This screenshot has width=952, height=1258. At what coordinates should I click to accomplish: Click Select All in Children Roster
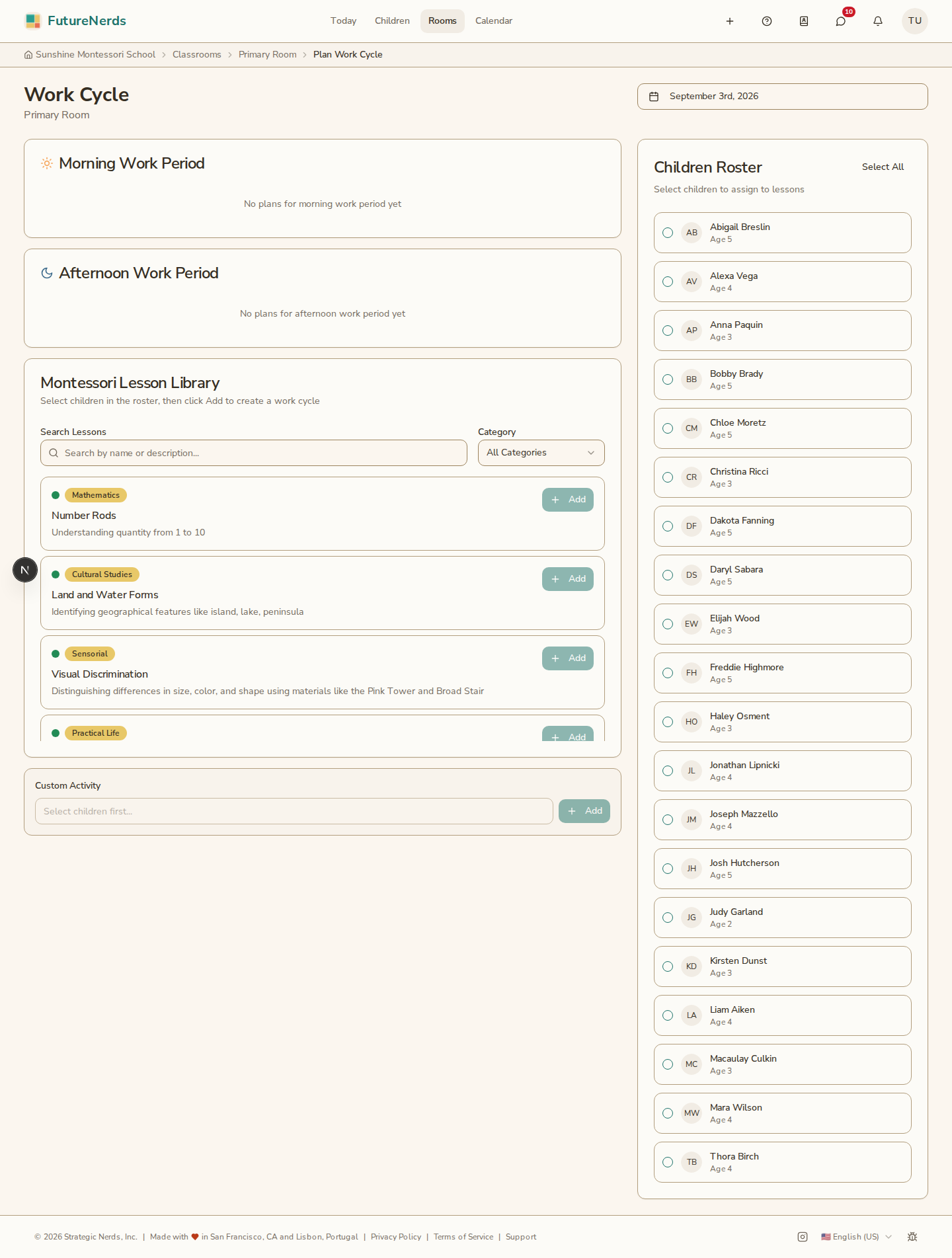pos(883,167)
